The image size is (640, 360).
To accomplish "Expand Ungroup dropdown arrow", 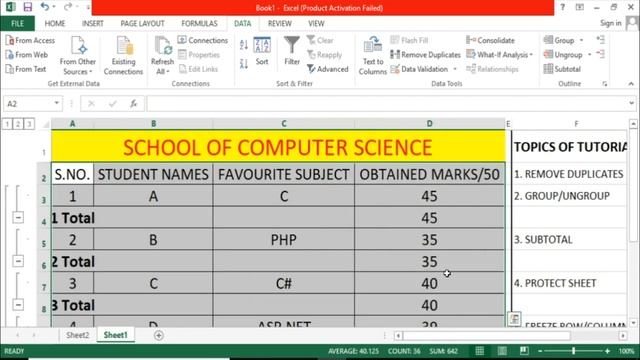I will [589, 55].
